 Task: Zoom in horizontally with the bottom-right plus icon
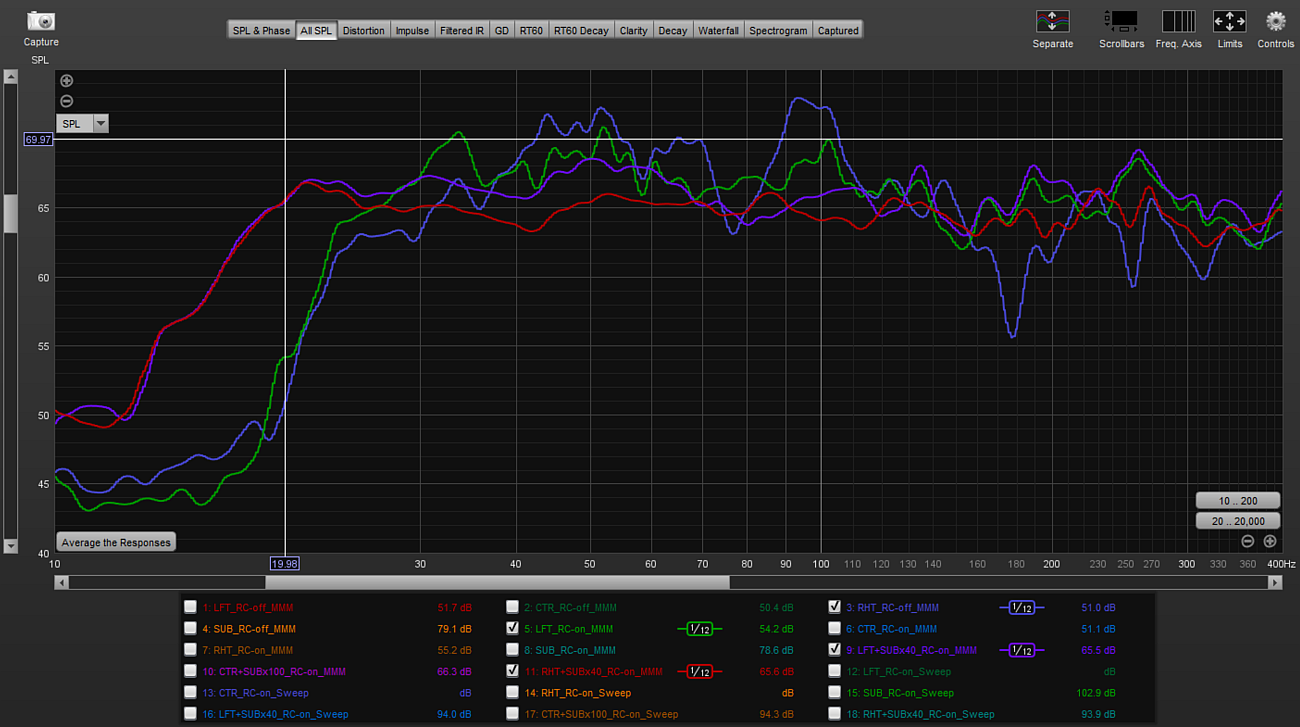pyautogui.click(x=1270, y=541)
